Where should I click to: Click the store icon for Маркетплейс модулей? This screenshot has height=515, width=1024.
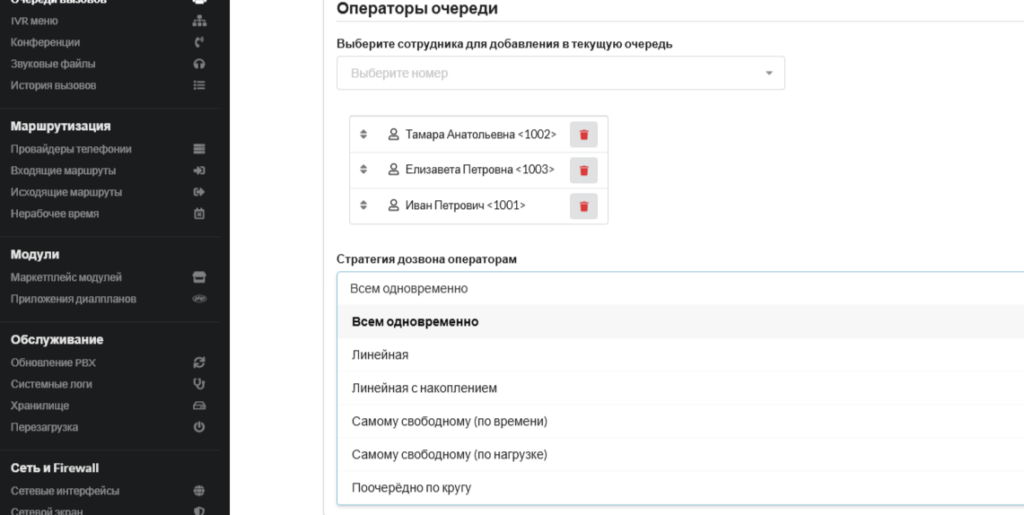coord(199,277)
